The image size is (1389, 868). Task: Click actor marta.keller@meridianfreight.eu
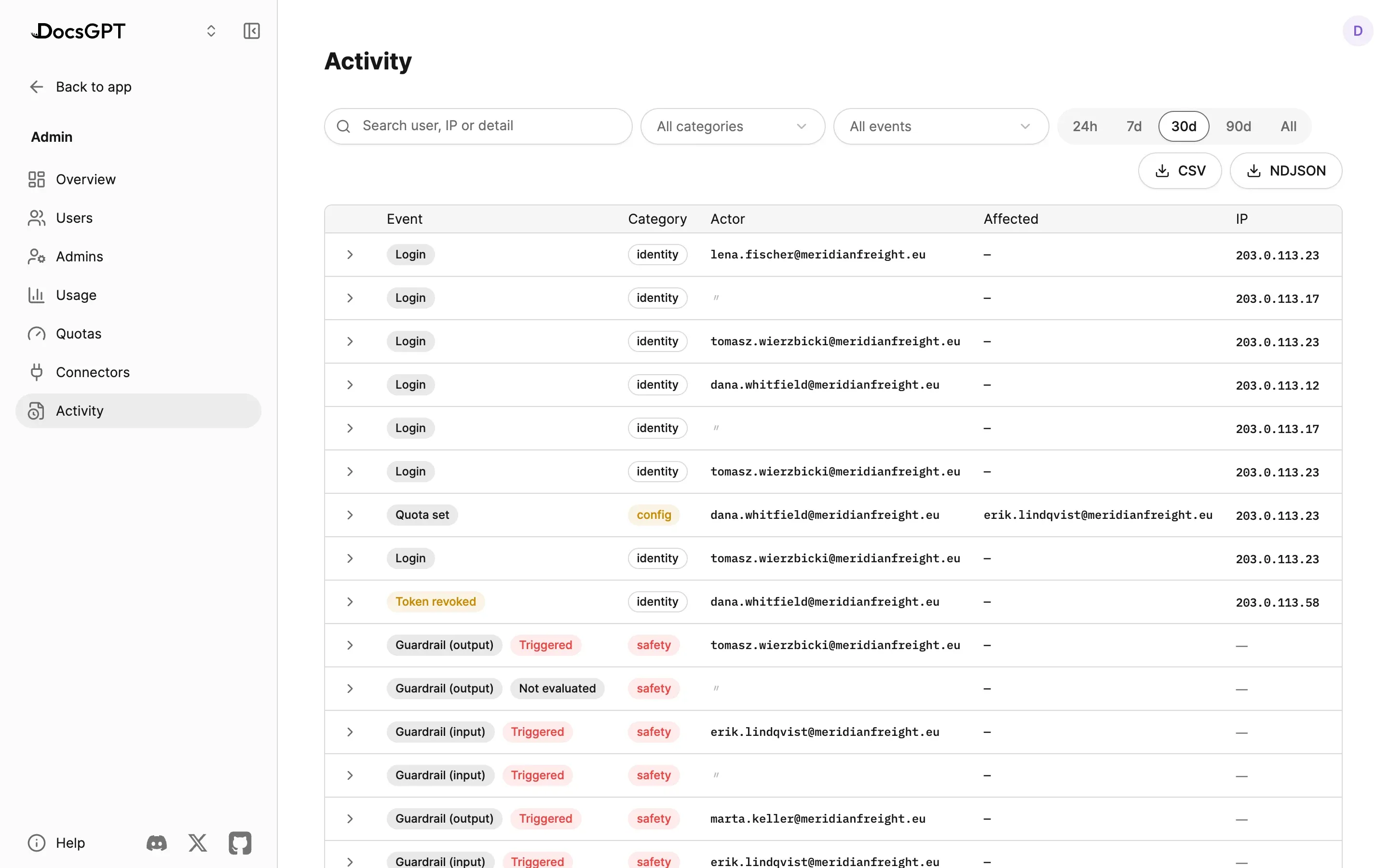point(817,819)
